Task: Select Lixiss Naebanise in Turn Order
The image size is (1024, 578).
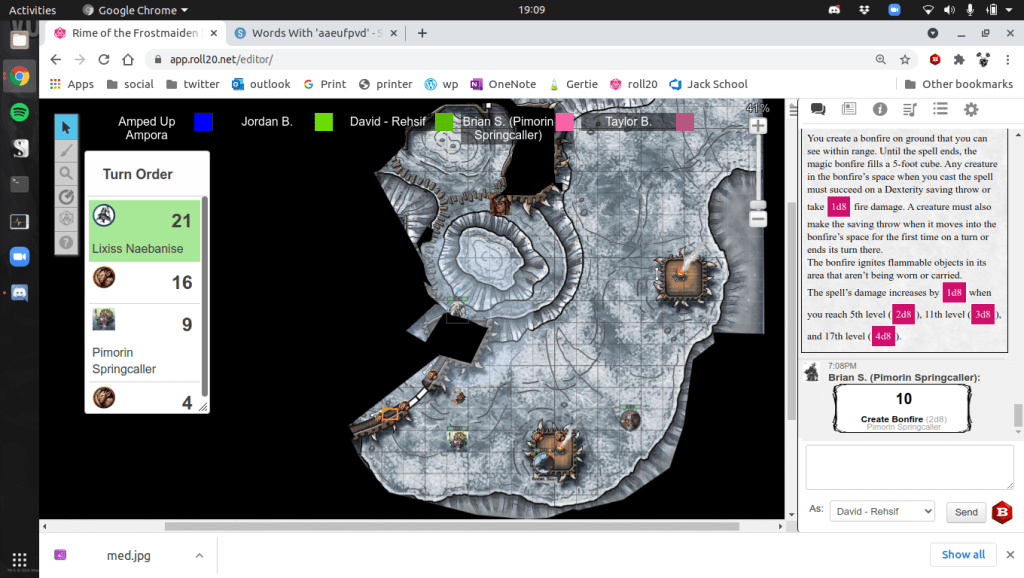Action: pos(144,231)
